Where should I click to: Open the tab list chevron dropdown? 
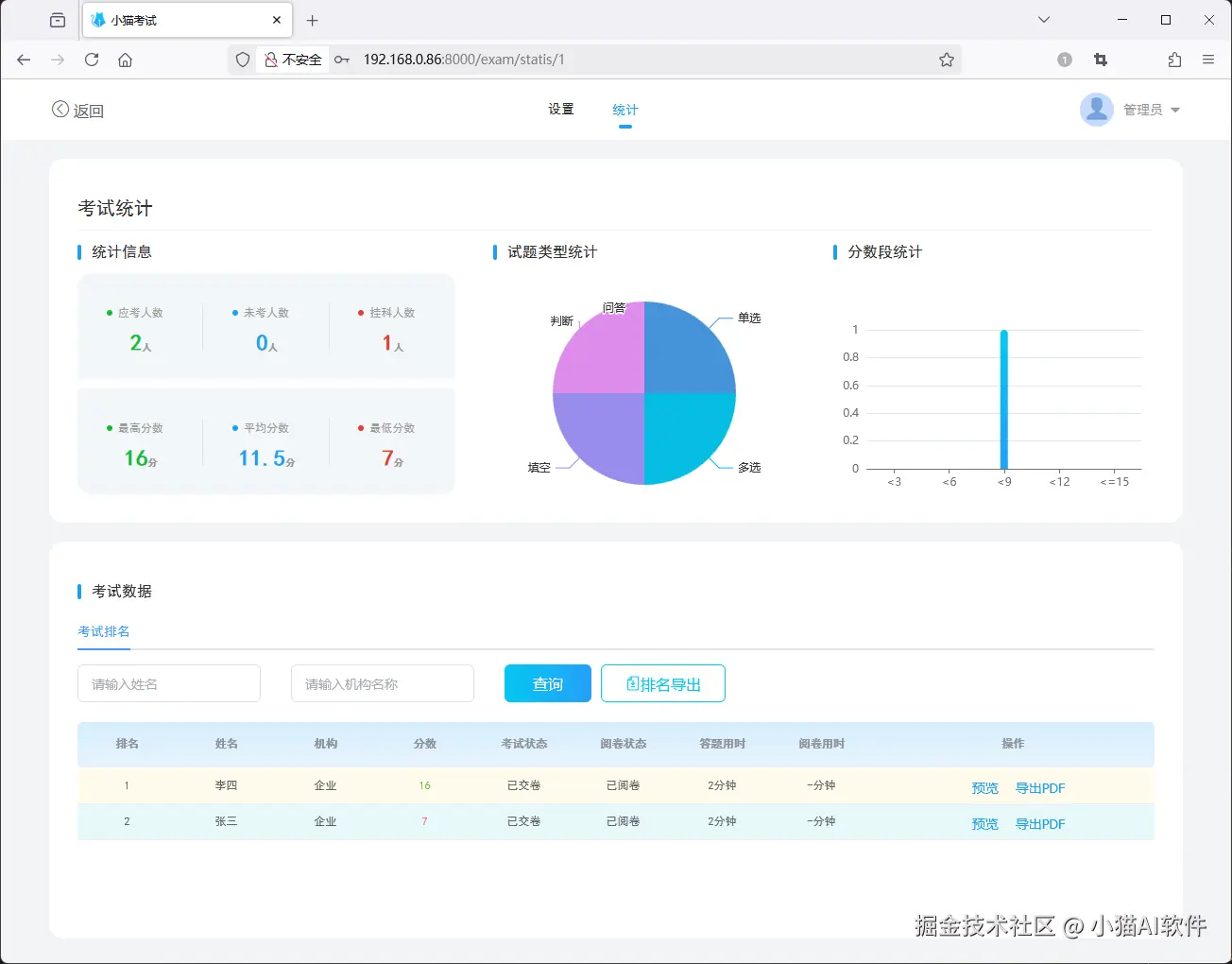pyautogui.click(x=1043, y=19)
